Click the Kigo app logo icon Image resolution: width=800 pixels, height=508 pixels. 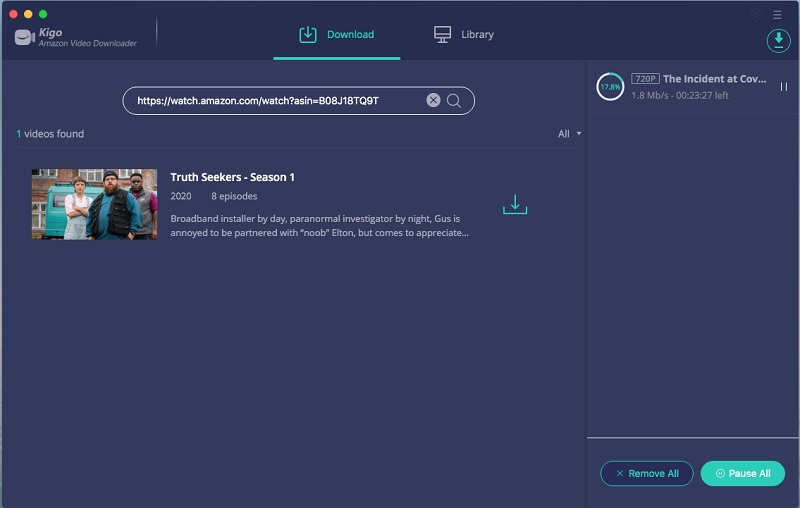click(24, 37)
